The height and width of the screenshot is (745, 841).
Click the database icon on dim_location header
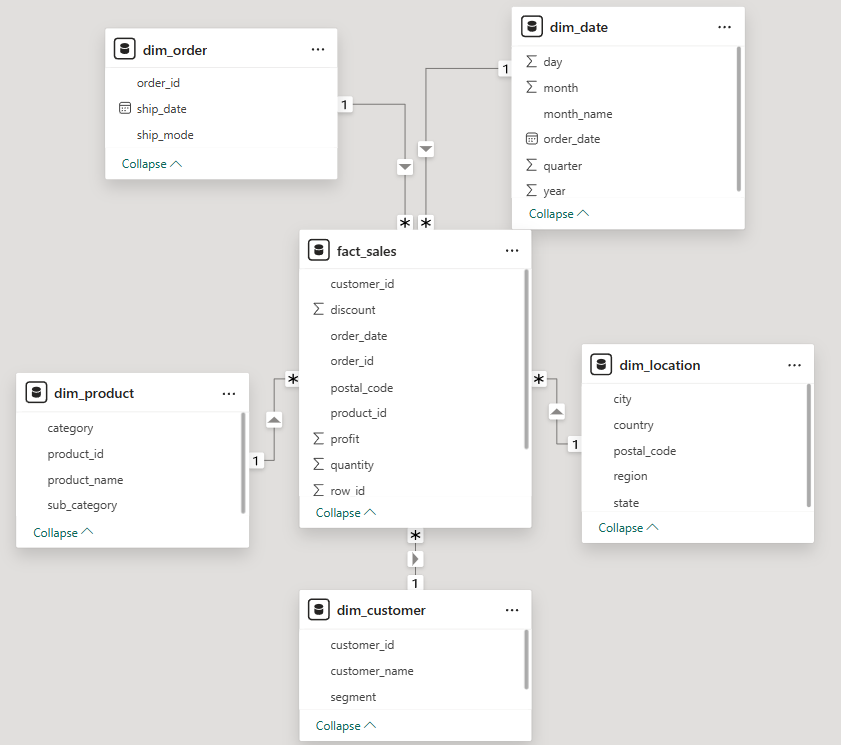[601, 364]
